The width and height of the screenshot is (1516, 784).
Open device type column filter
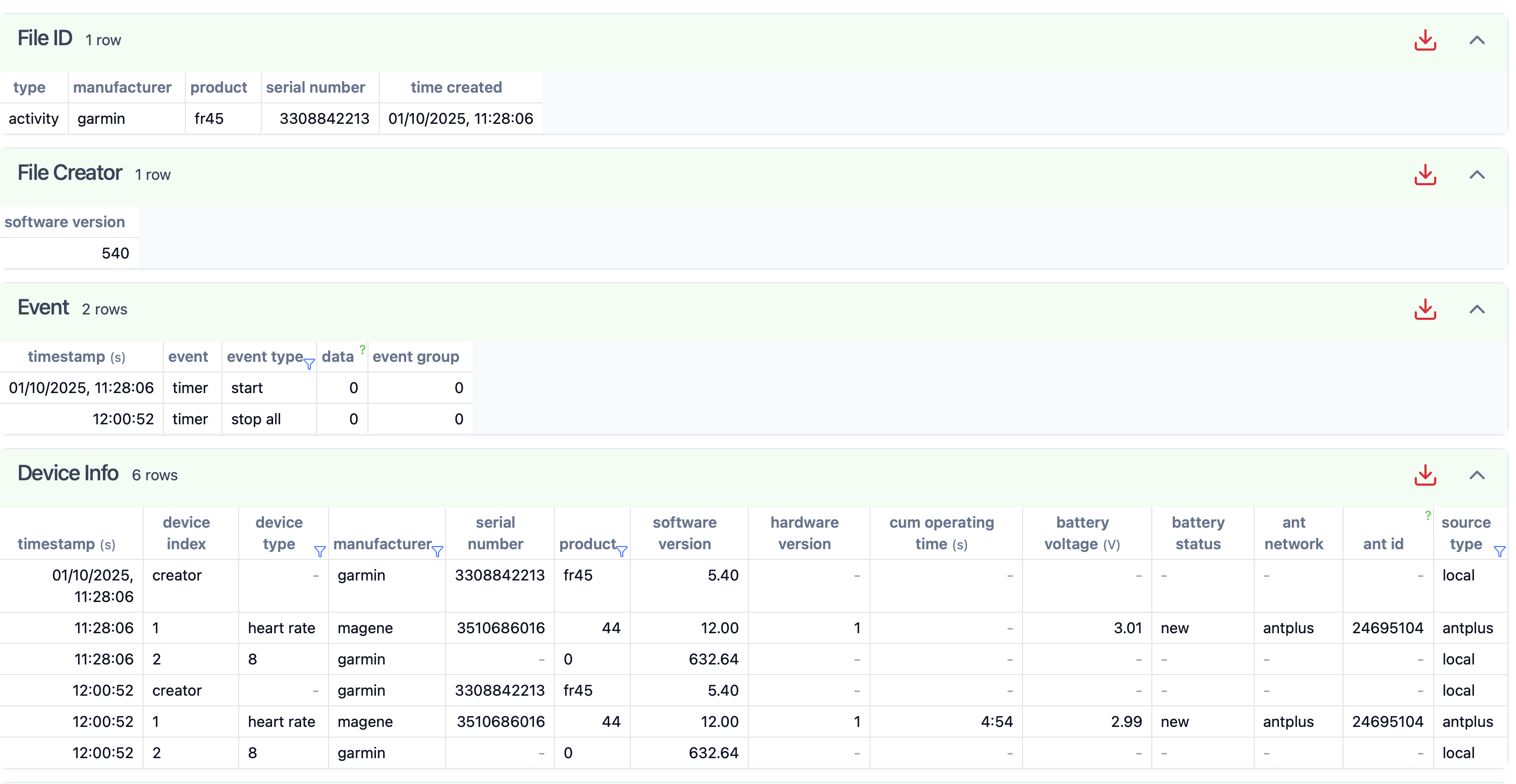pos(319,551)
